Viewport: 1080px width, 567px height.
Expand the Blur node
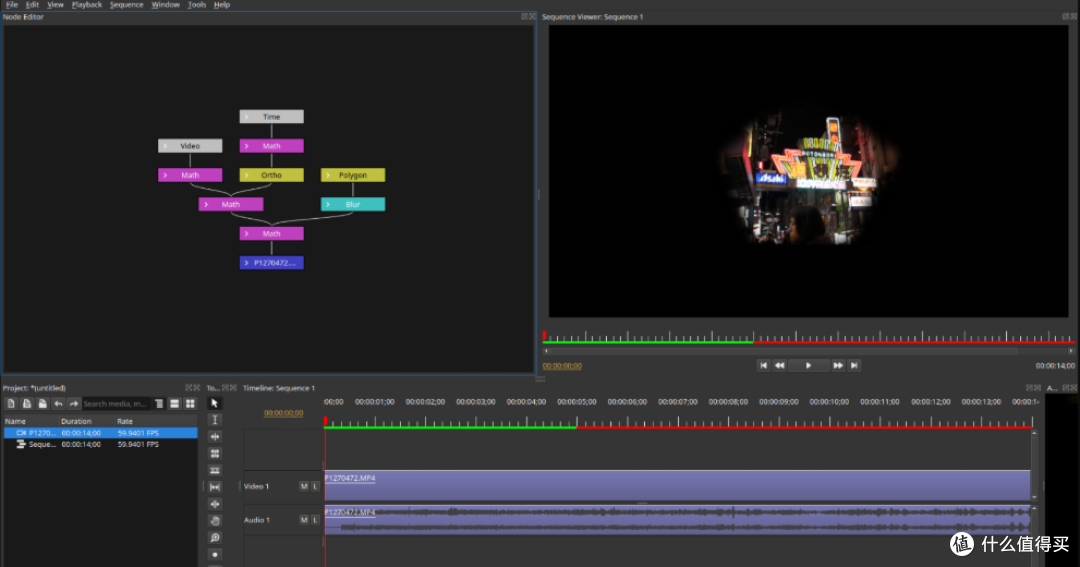328,205
